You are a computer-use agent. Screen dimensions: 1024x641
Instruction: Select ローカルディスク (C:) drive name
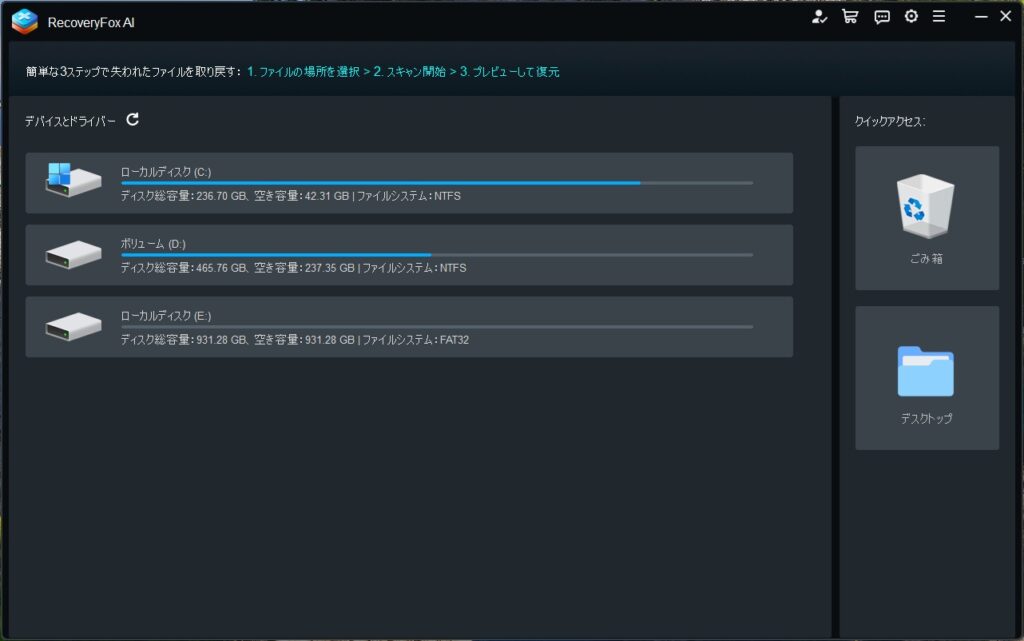166,172
